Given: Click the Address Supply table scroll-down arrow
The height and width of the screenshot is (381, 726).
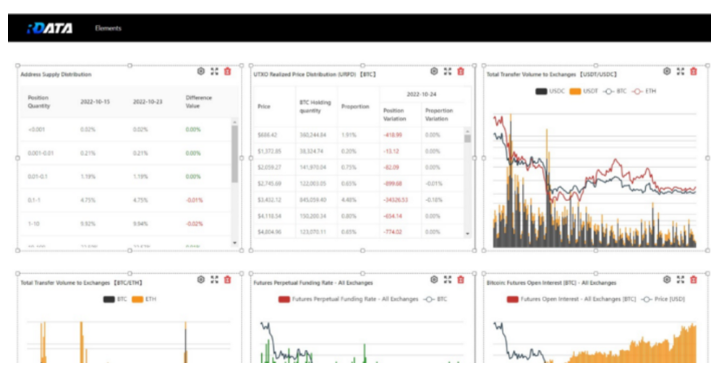Looking at the screenshot, I should click(x=235, y=243).
